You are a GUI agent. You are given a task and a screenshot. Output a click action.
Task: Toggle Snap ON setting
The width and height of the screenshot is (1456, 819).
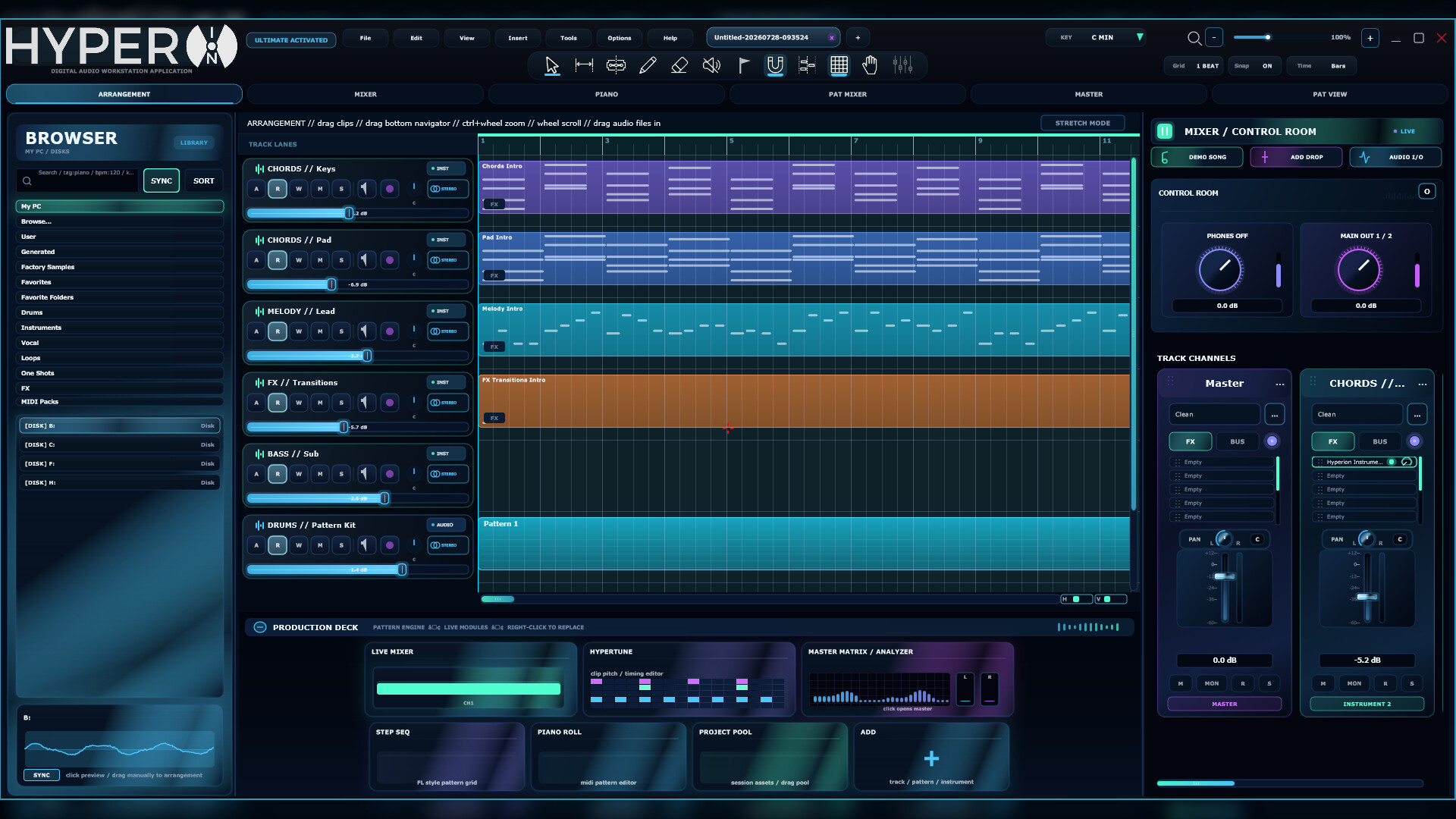point(1254,66)
